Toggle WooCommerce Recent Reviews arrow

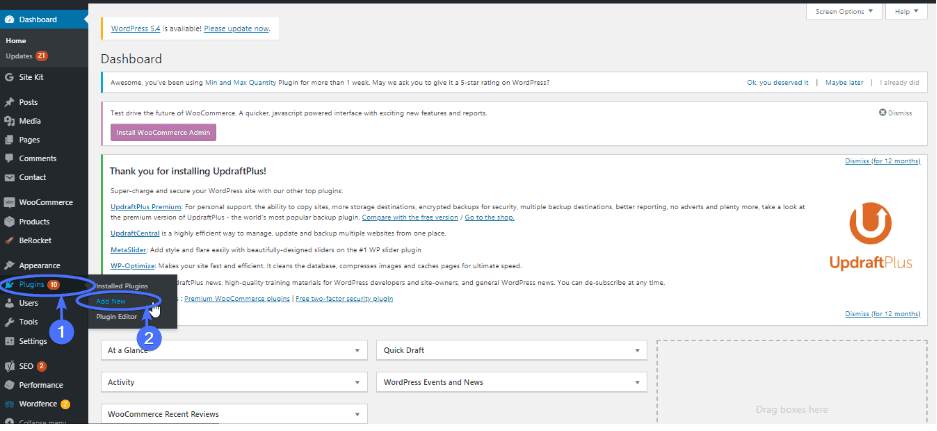357,414
